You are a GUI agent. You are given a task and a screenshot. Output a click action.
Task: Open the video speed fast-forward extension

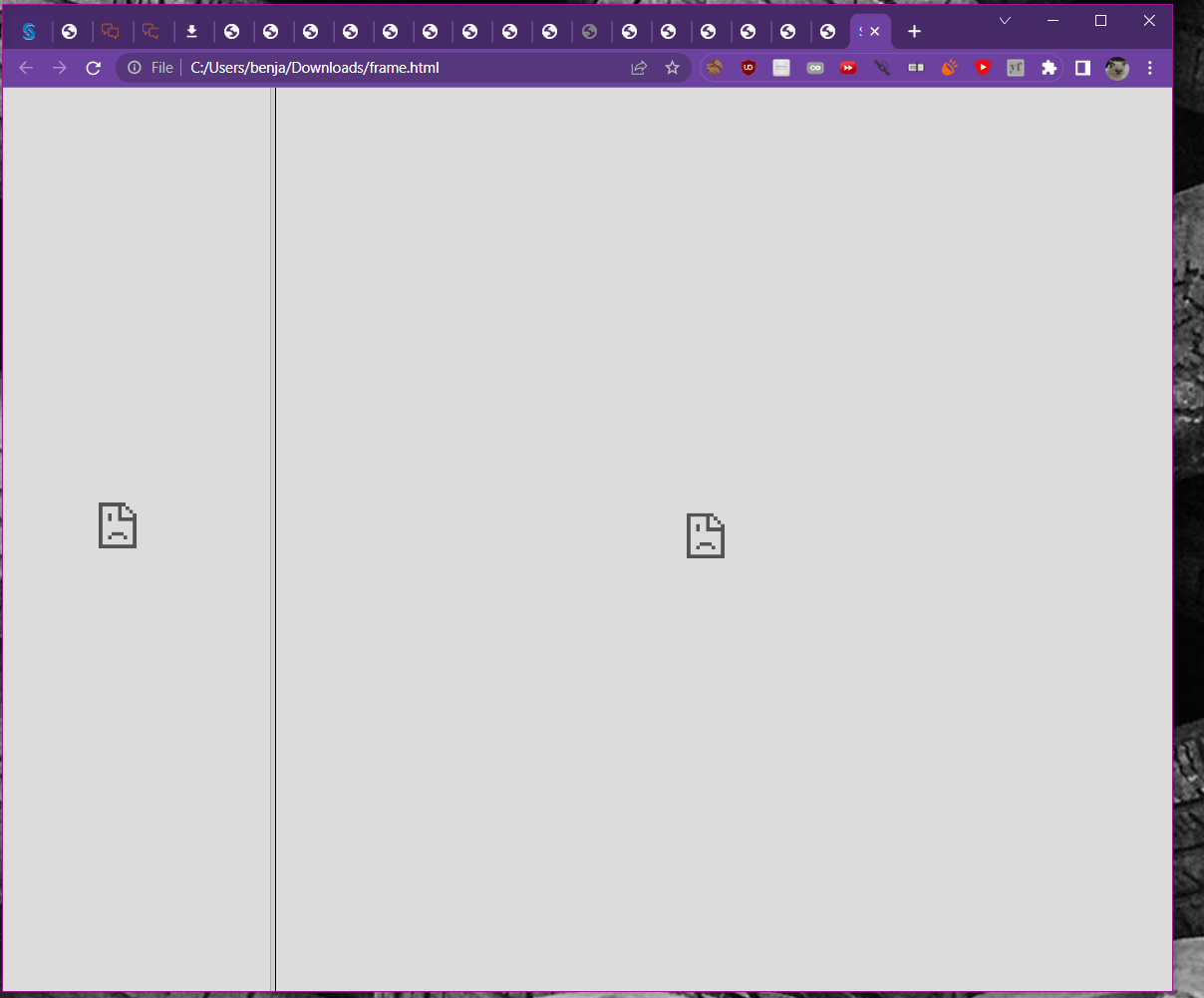[848, 68]
